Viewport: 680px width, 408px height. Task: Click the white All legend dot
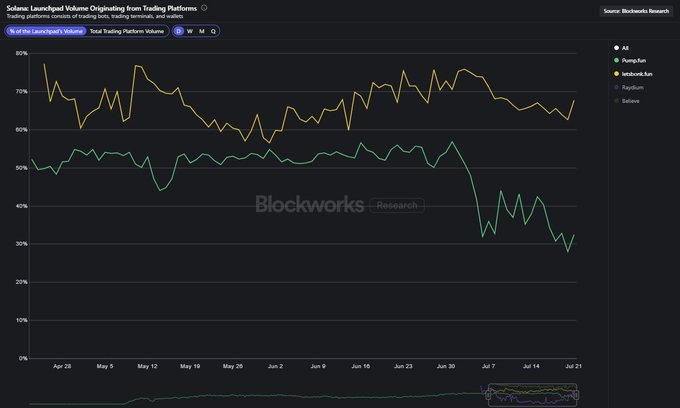click(x=615, y=48)
